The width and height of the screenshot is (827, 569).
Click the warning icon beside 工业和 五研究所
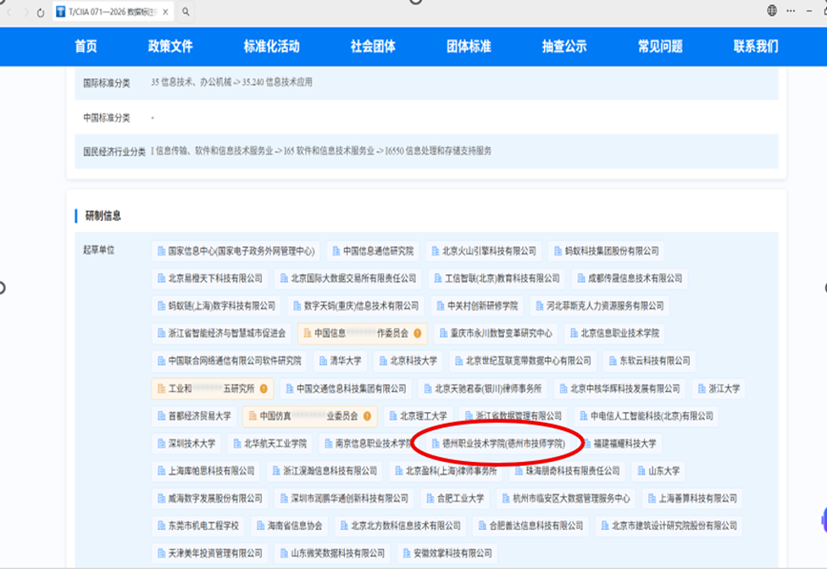point(264,389)
